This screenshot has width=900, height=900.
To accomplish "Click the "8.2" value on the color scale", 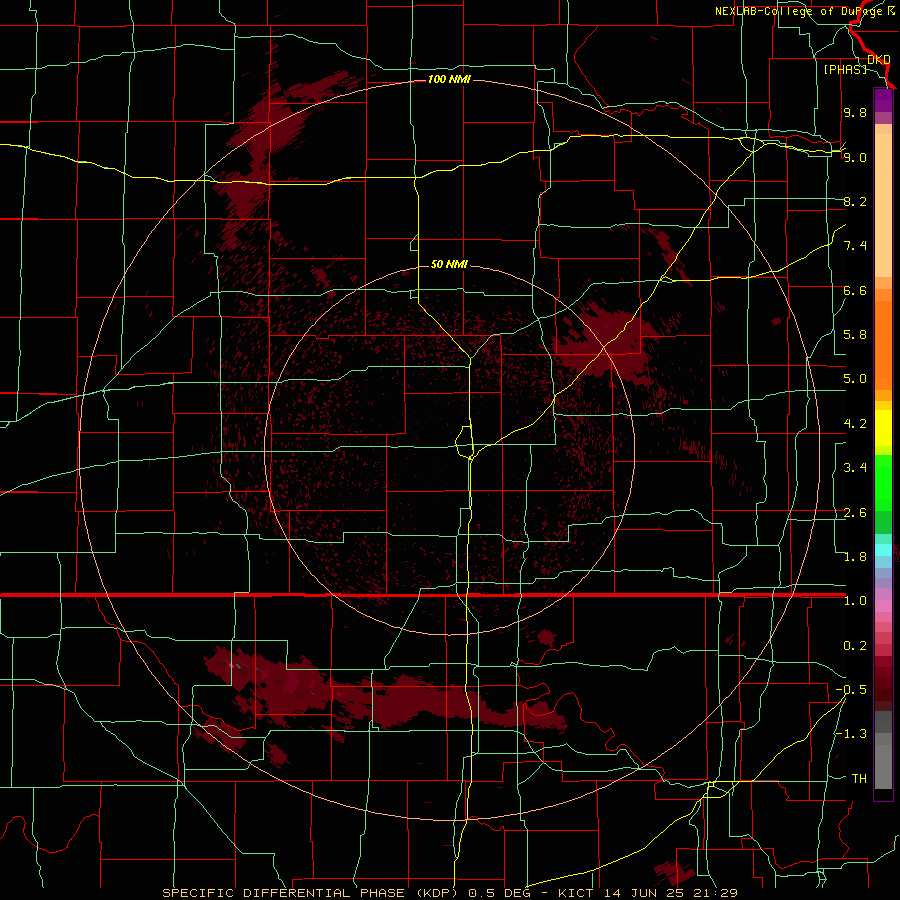I will tap(855, 201).
